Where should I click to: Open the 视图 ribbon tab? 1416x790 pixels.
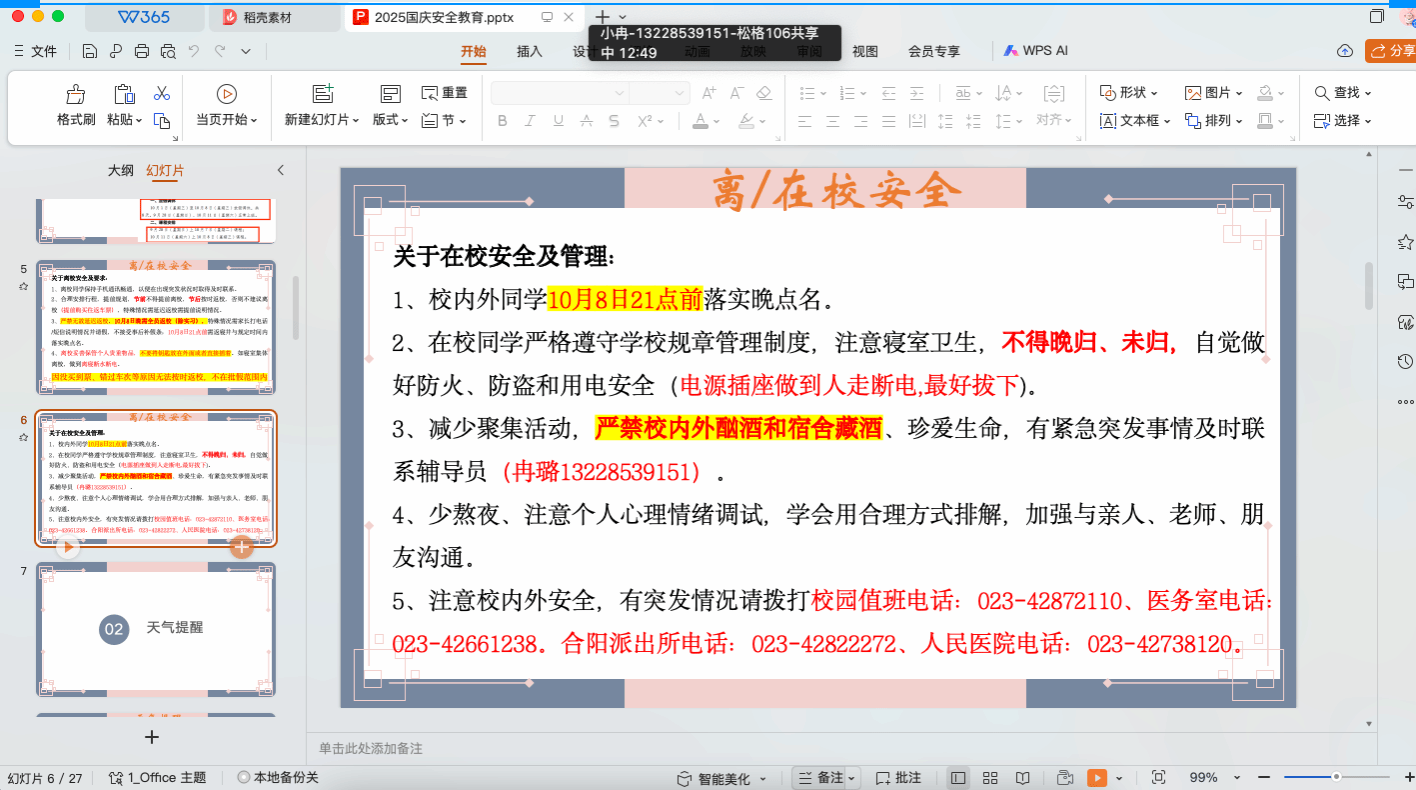point(864,52)
